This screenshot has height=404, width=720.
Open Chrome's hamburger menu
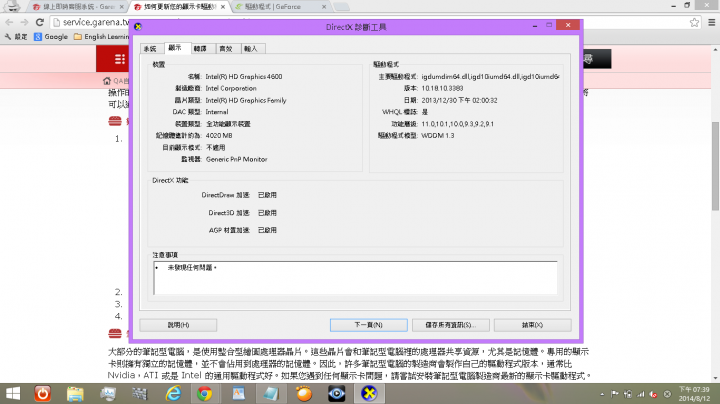click(711, 22)
